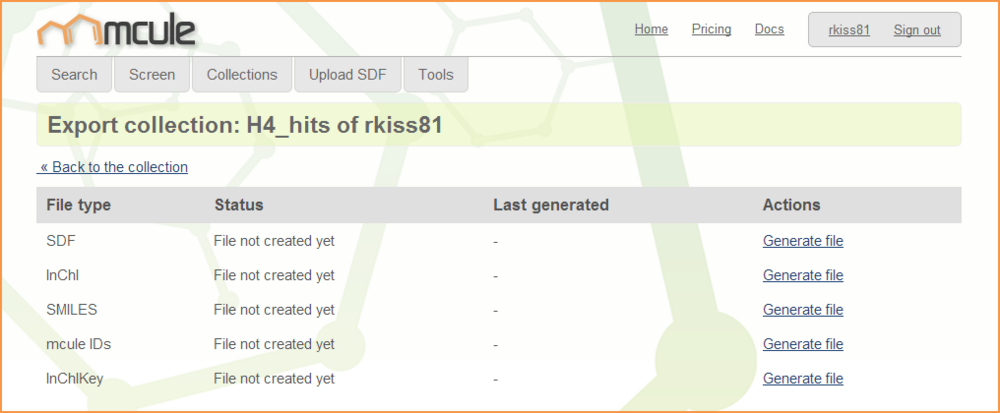Image resolution: width=1000 pixels, height=413 pixels.
Task: Generate the InChIKey file
Action: click(803, 379)
